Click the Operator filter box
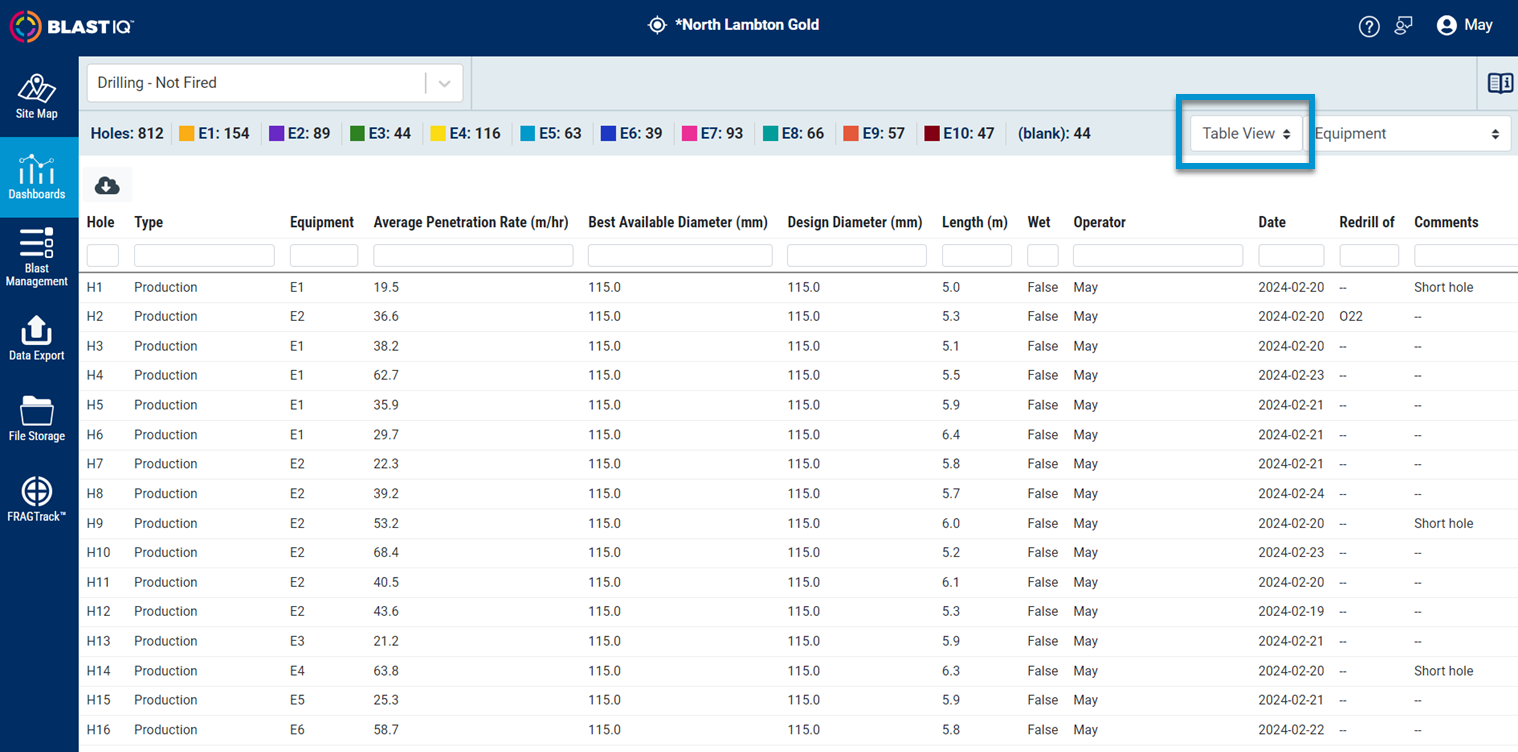 [1158, 256]
